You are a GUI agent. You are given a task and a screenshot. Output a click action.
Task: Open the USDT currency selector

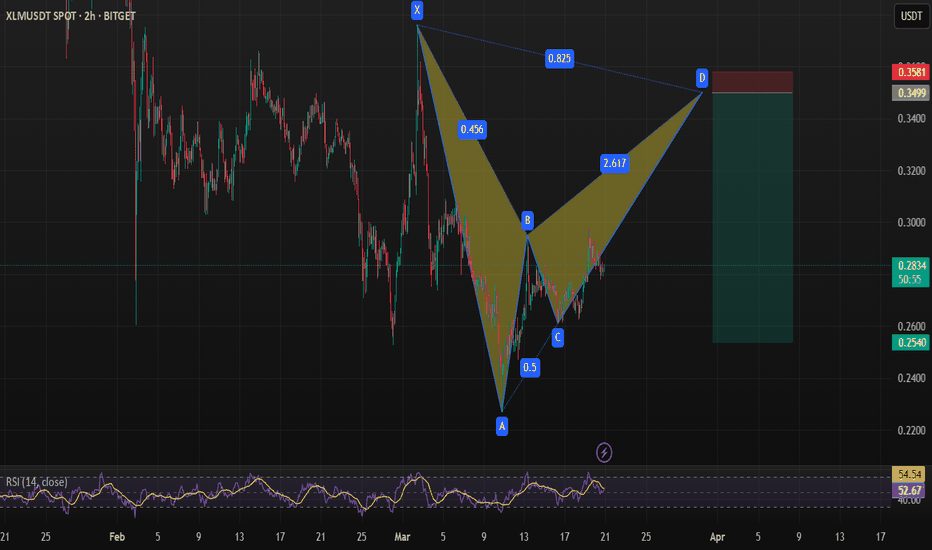pos(911,16)
